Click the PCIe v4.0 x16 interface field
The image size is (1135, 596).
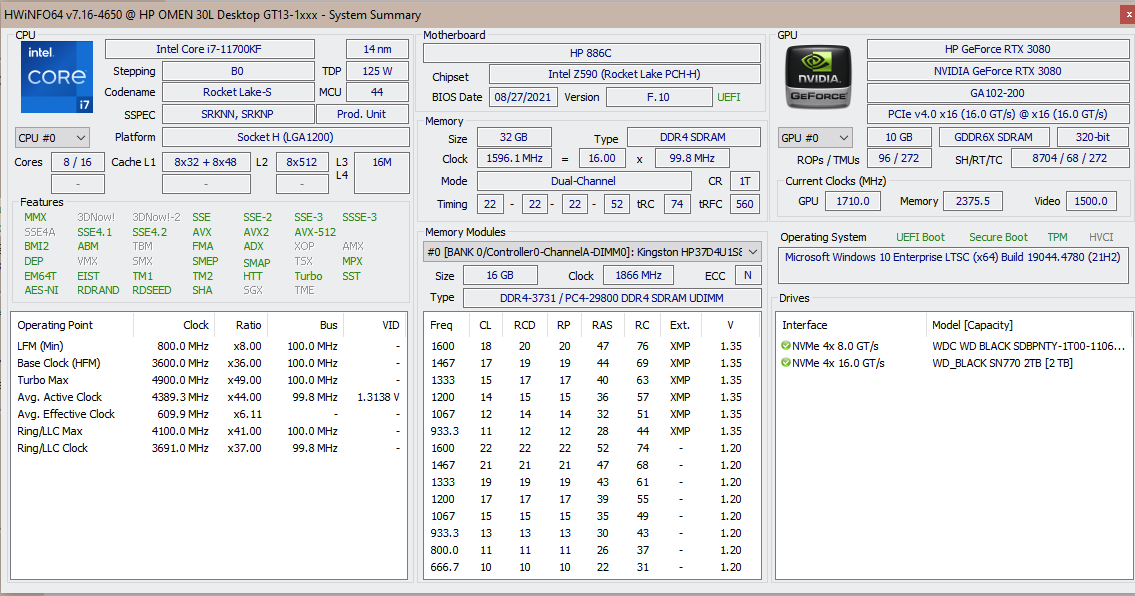(x=997, y=114)
